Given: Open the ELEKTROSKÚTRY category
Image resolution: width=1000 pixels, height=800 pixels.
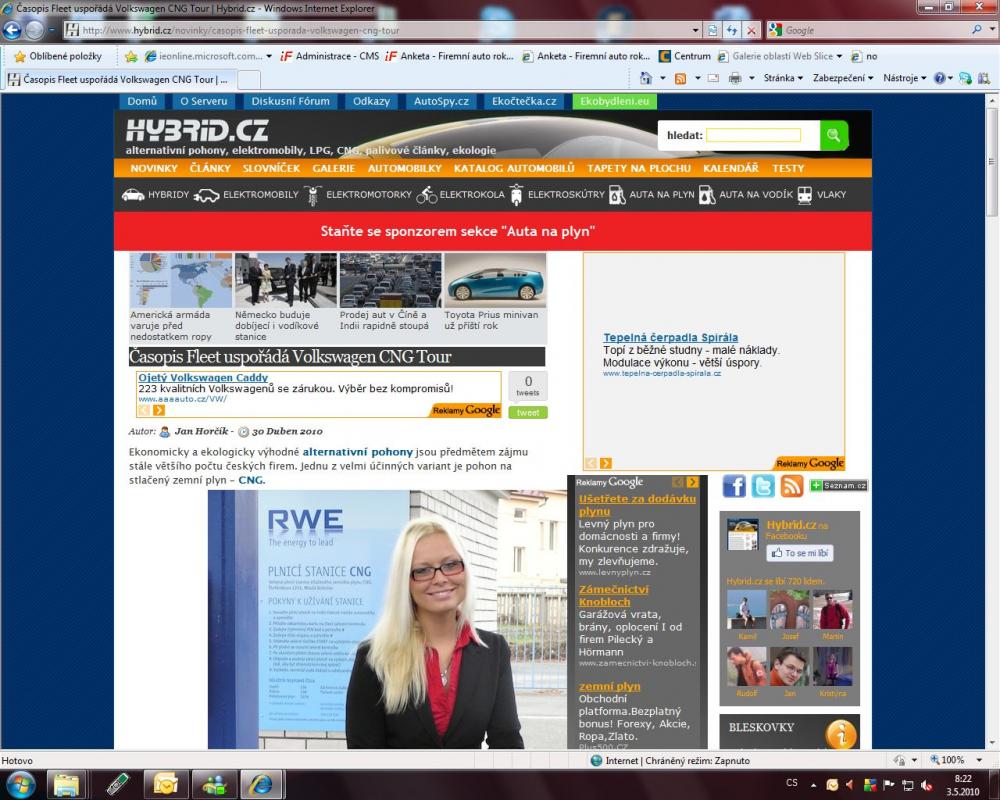Looking at the screenshot, I should click(x=557, y=195).
